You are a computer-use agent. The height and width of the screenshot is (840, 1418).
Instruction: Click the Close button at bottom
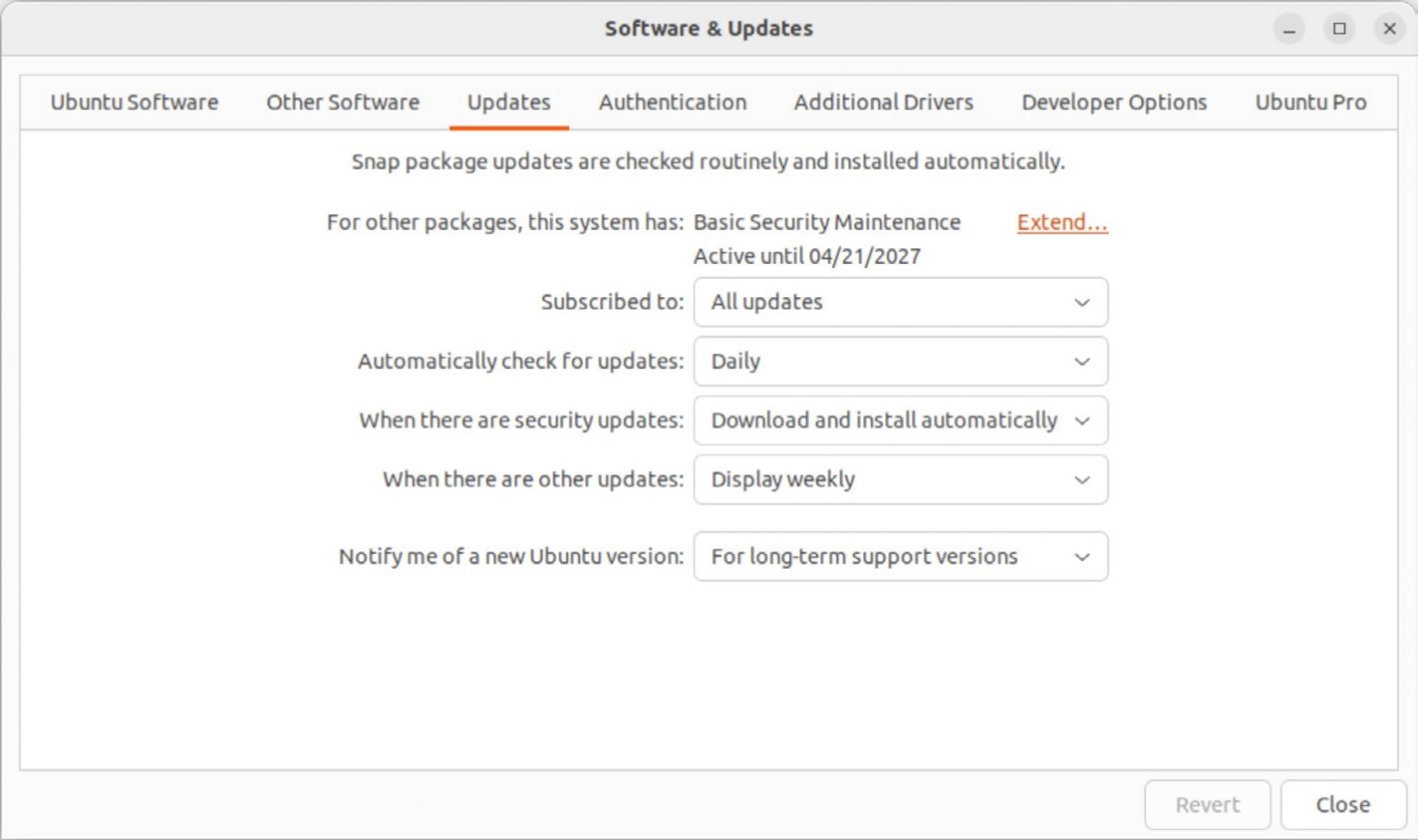coord(1342,805)
